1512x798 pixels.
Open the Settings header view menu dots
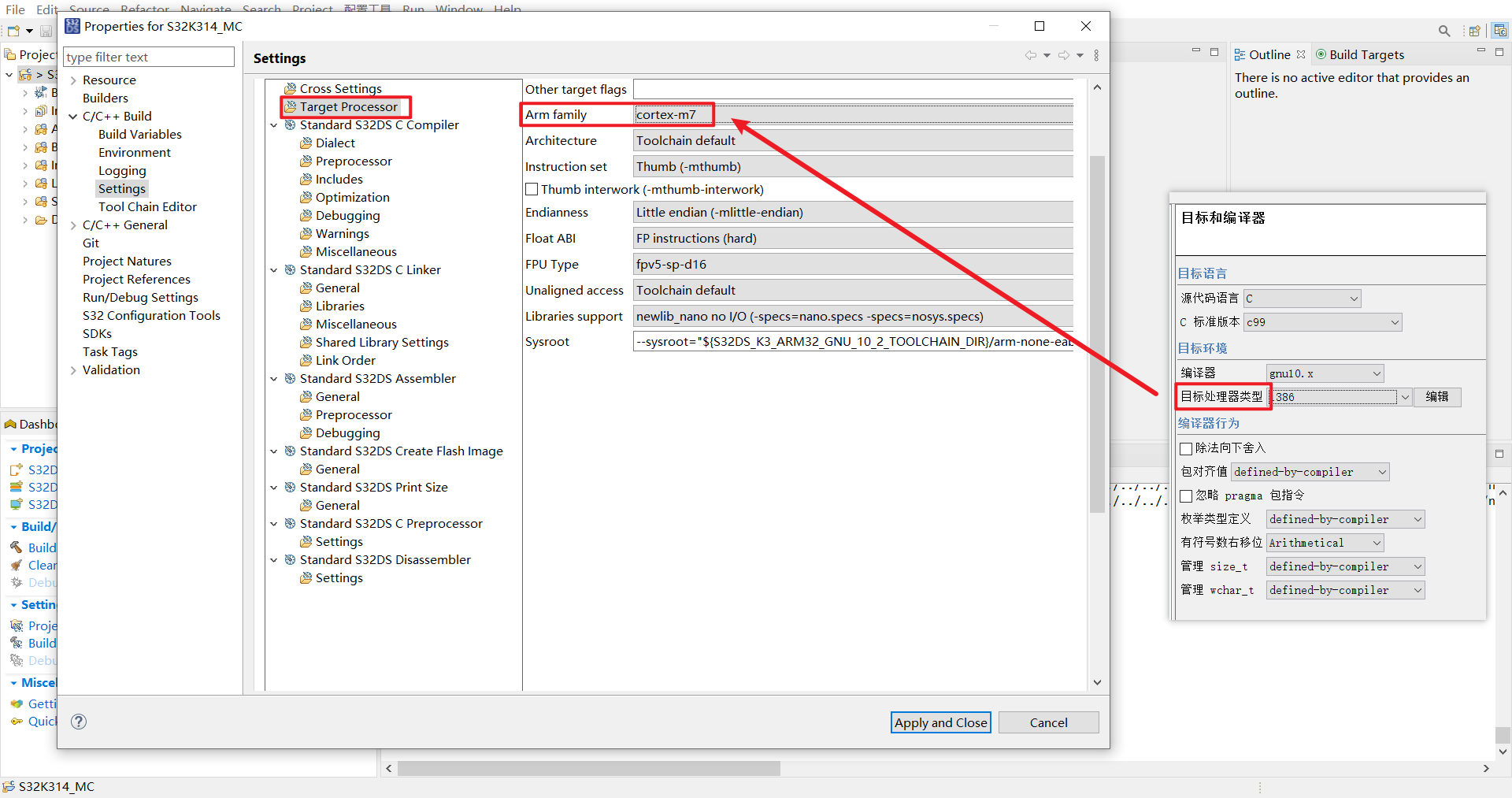[1096, 55]
